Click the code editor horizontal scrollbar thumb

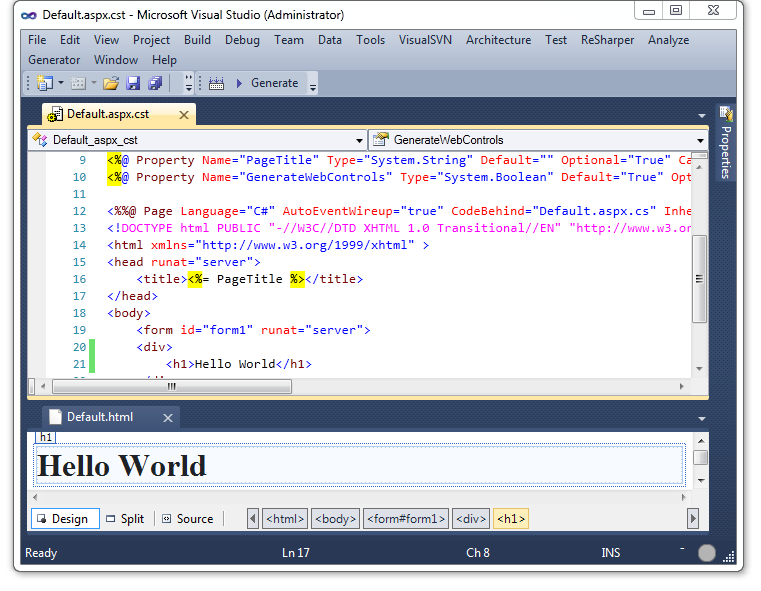(x=172, y=387)
